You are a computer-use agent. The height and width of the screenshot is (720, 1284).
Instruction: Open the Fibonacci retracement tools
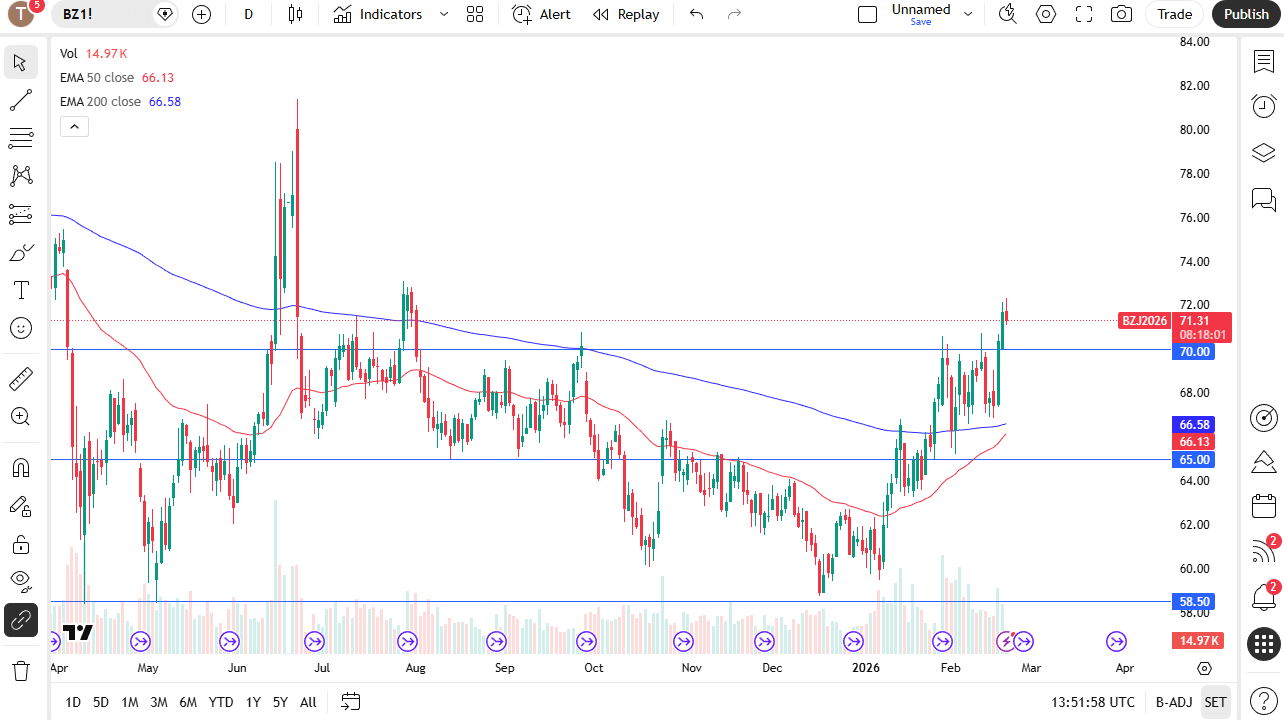click(20, 138)
